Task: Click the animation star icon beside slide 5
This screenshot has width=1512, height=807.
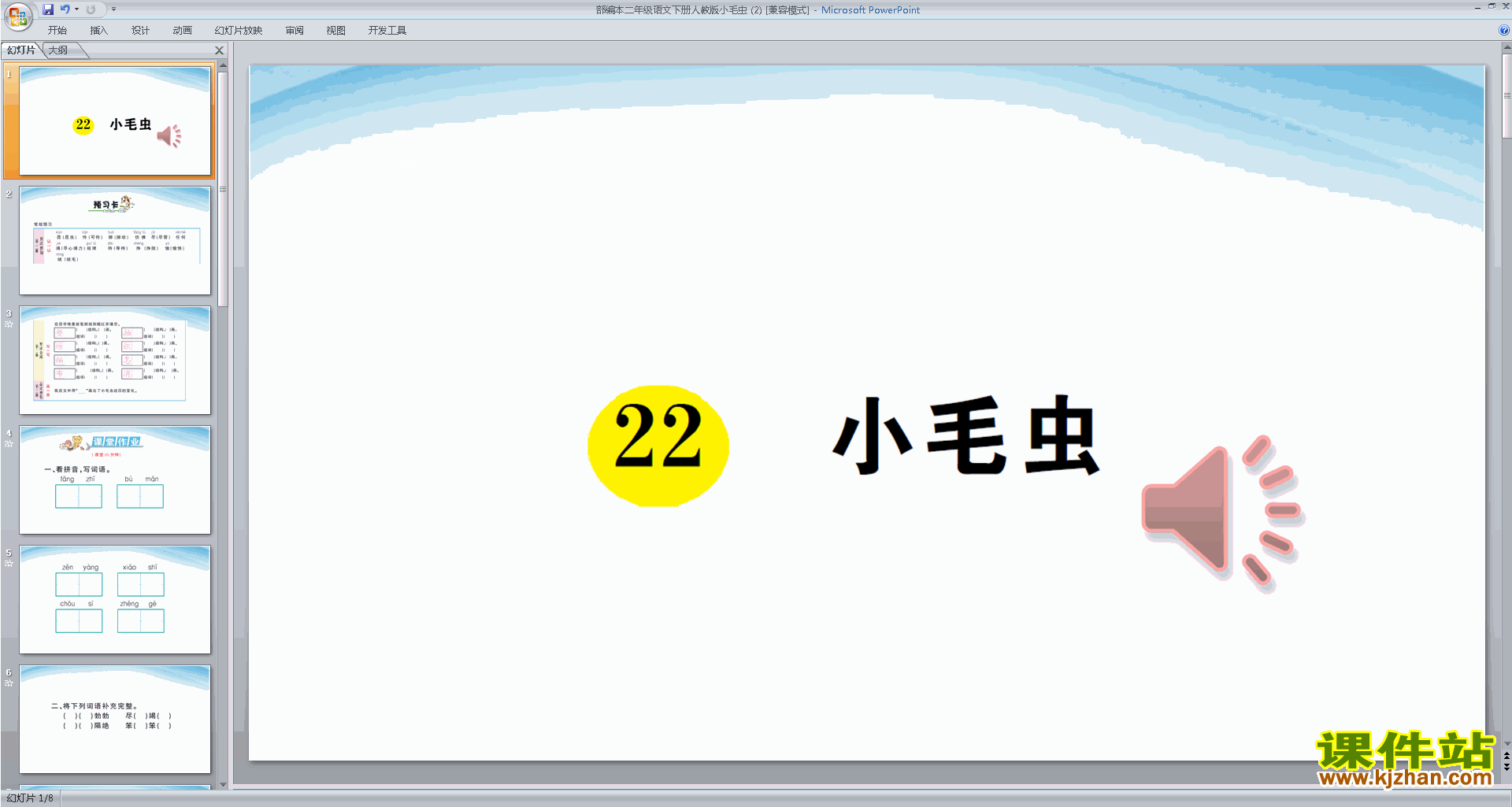Action: pos(9,564)
